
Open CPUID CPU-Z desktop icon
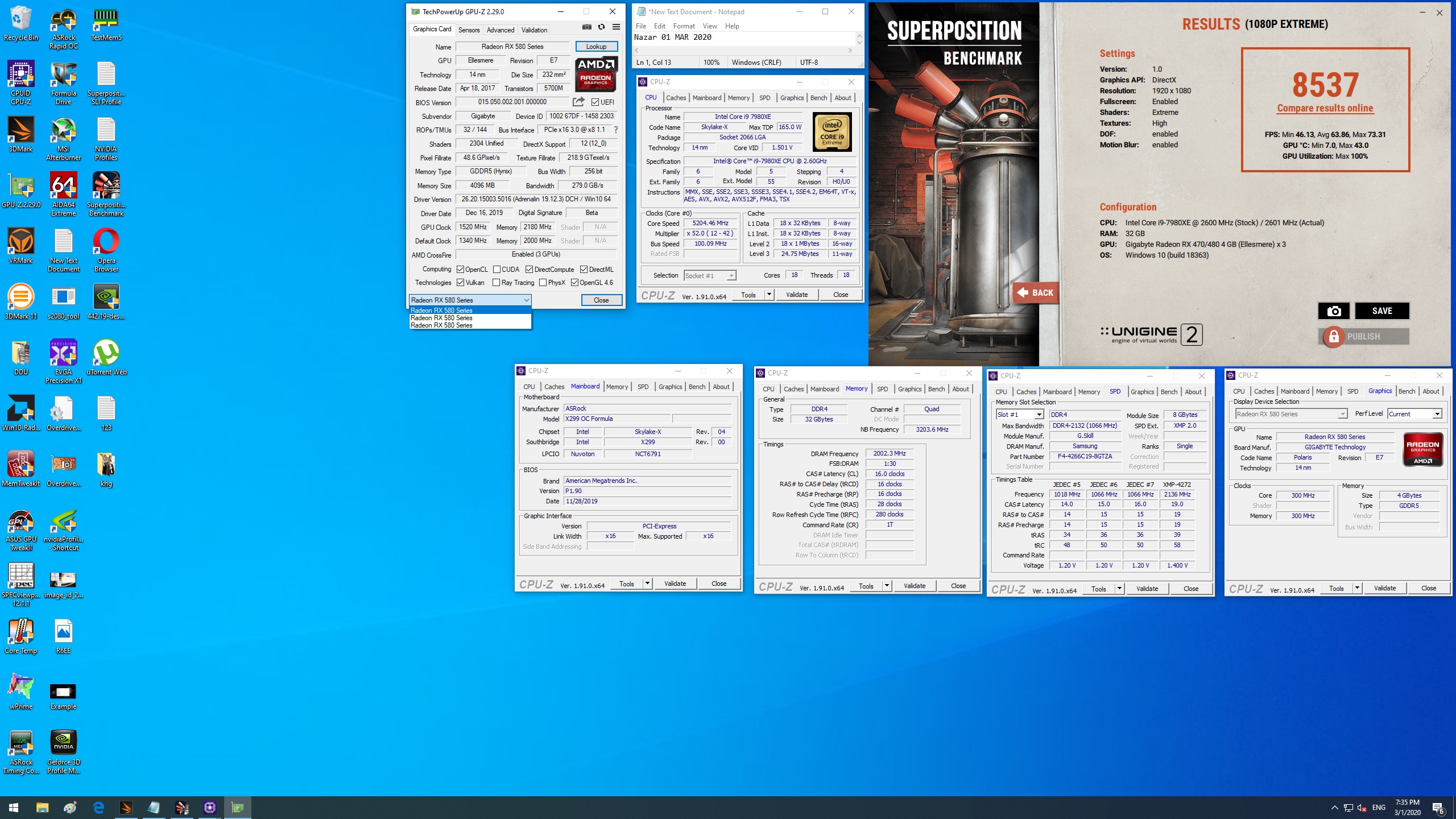tap(21, 83)
